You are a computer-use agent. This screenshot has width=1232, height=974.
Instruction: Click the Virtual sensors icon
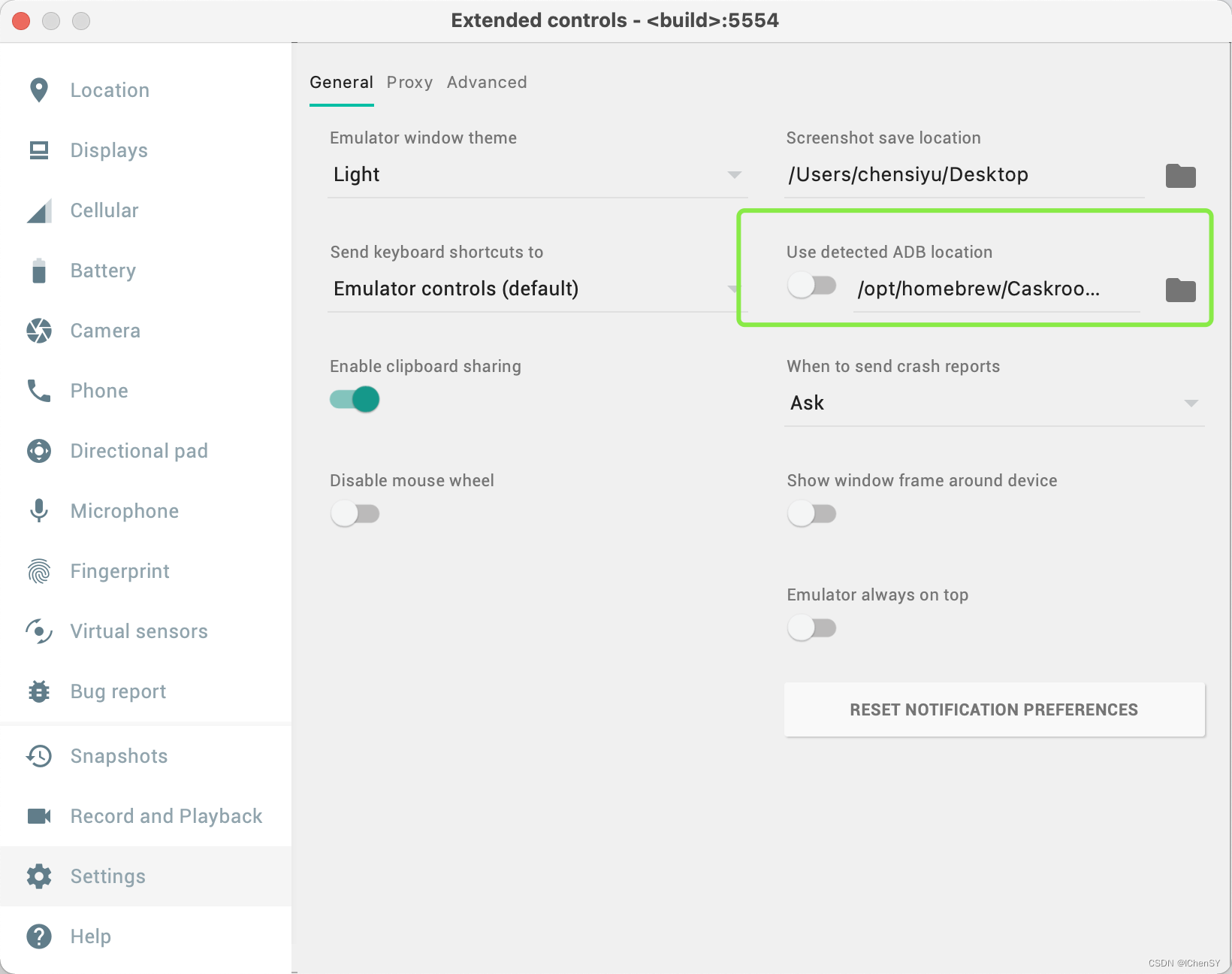[39, 631]
